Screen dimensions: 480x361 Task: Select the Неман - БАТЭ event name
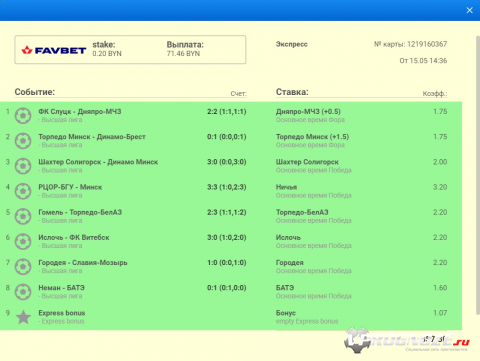(62, 288)
